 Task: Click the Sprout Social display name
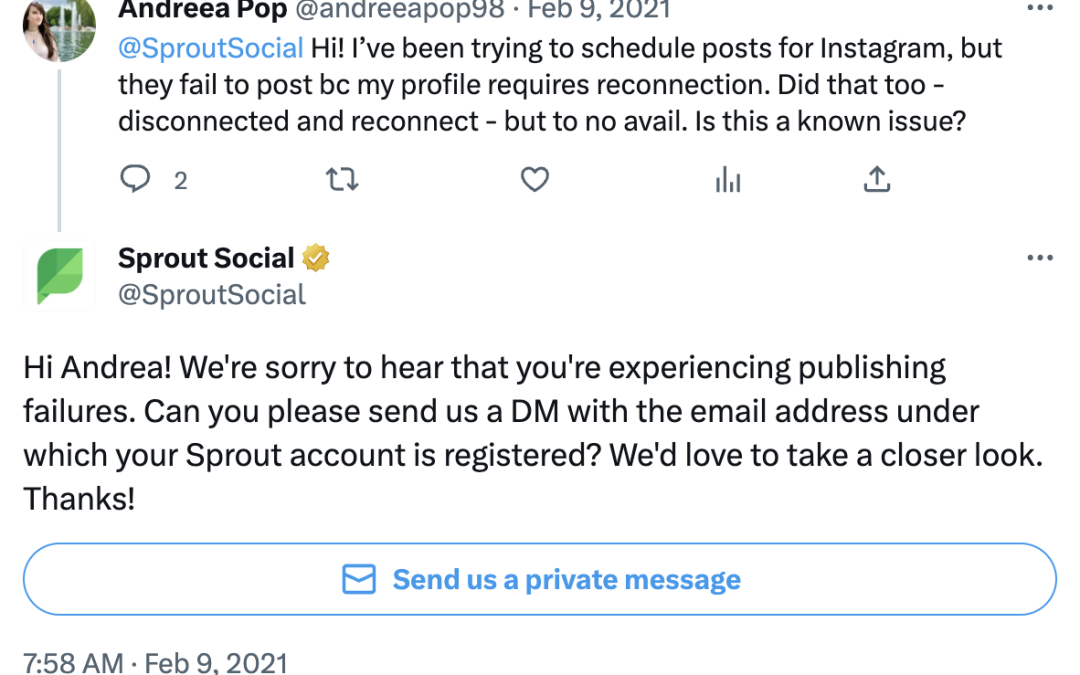[x=206, y=258]
